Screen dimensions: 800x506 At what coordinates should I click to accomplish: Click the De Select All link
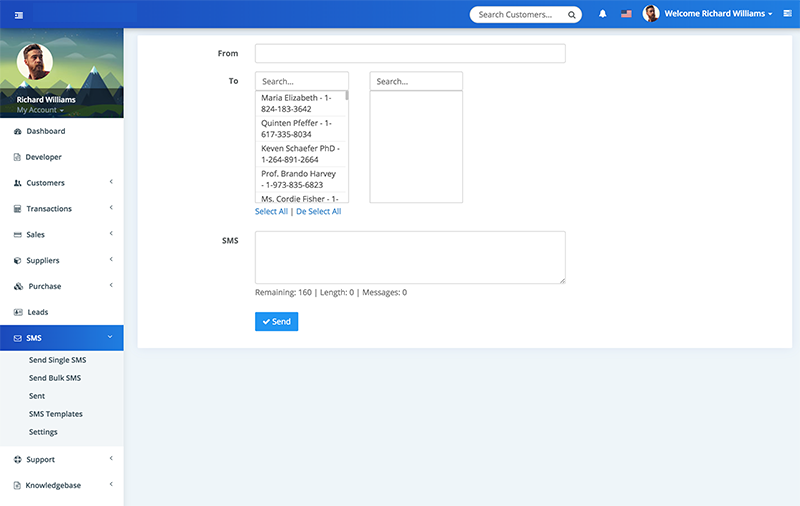point(318,211)
